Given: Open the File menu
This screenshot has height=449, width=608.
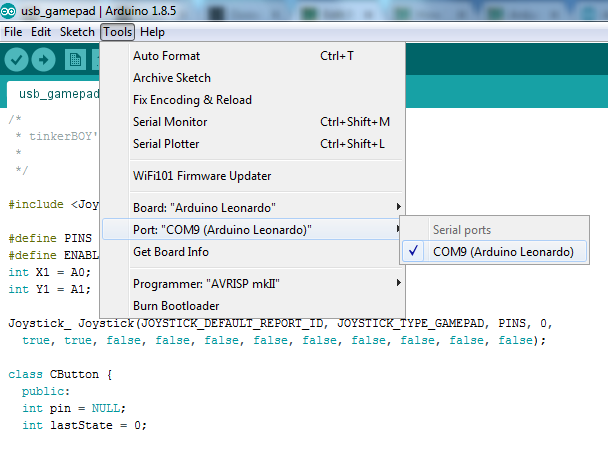Looking at the screenshot, I should point(13,32).
